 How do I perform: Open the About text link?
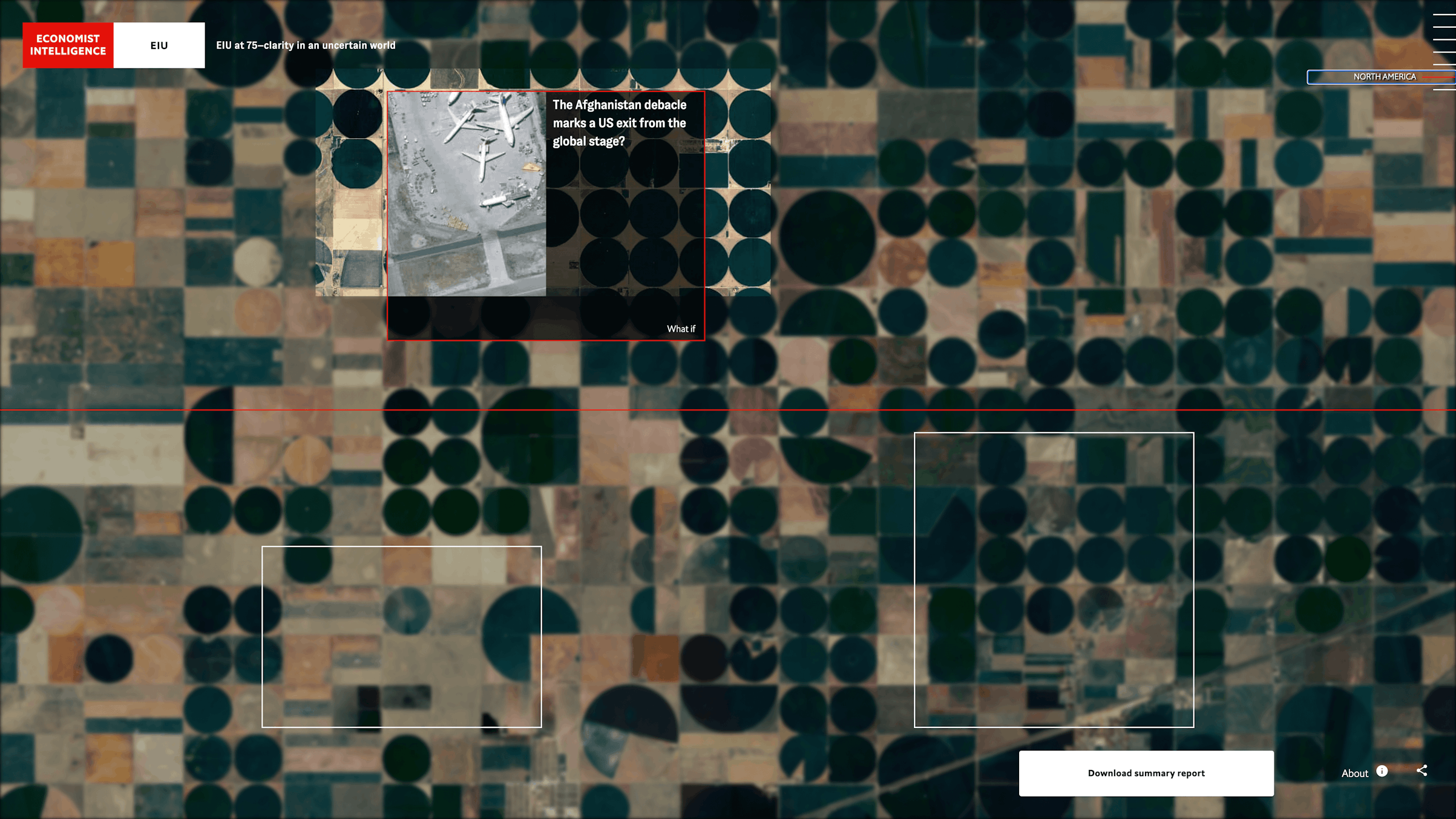[1354, 773]
